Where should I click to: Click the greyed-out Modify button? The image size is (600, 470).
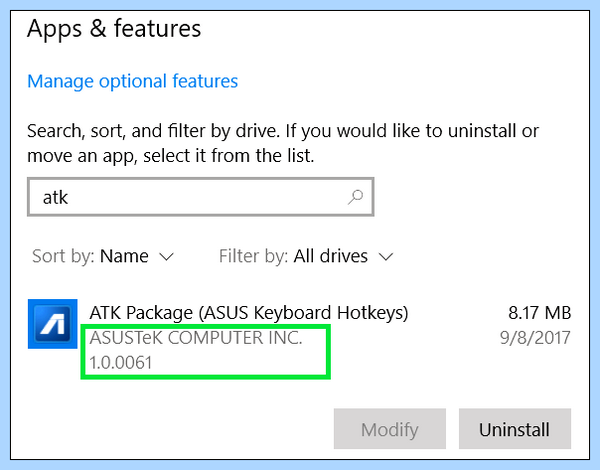point(390,429)
